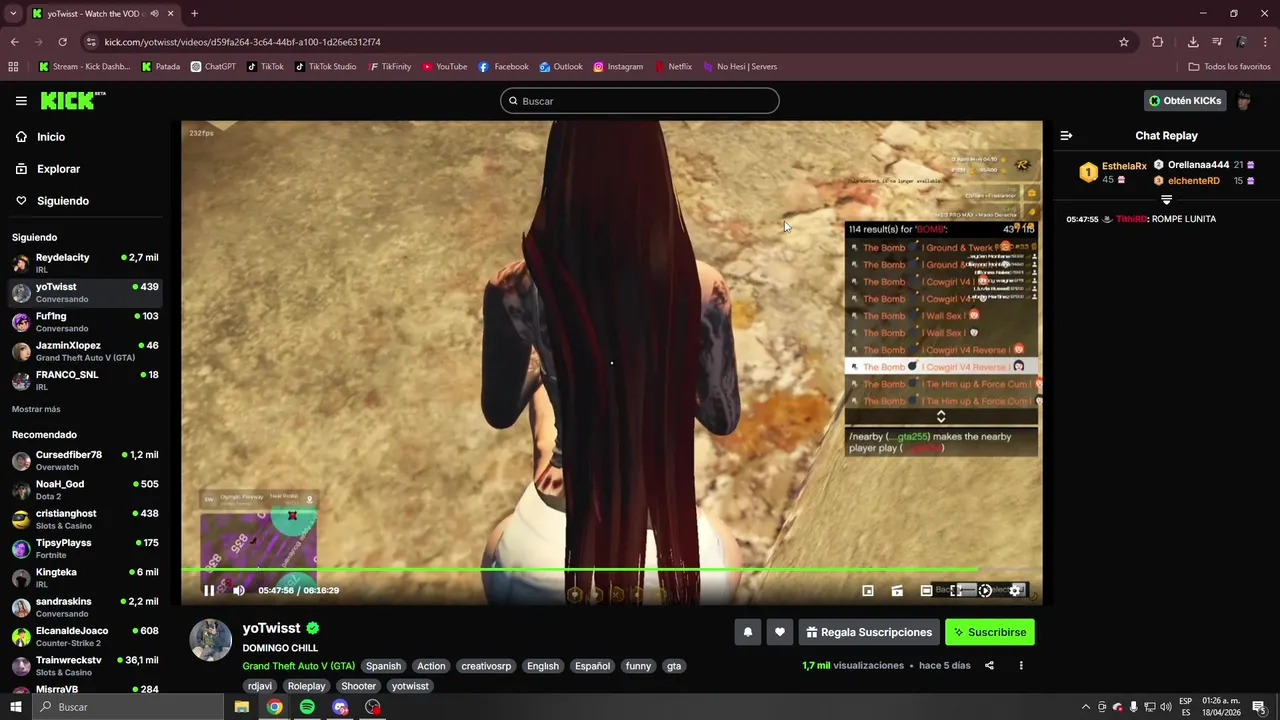
Task: Select the Shooter tag
Action: click(358, 686)
